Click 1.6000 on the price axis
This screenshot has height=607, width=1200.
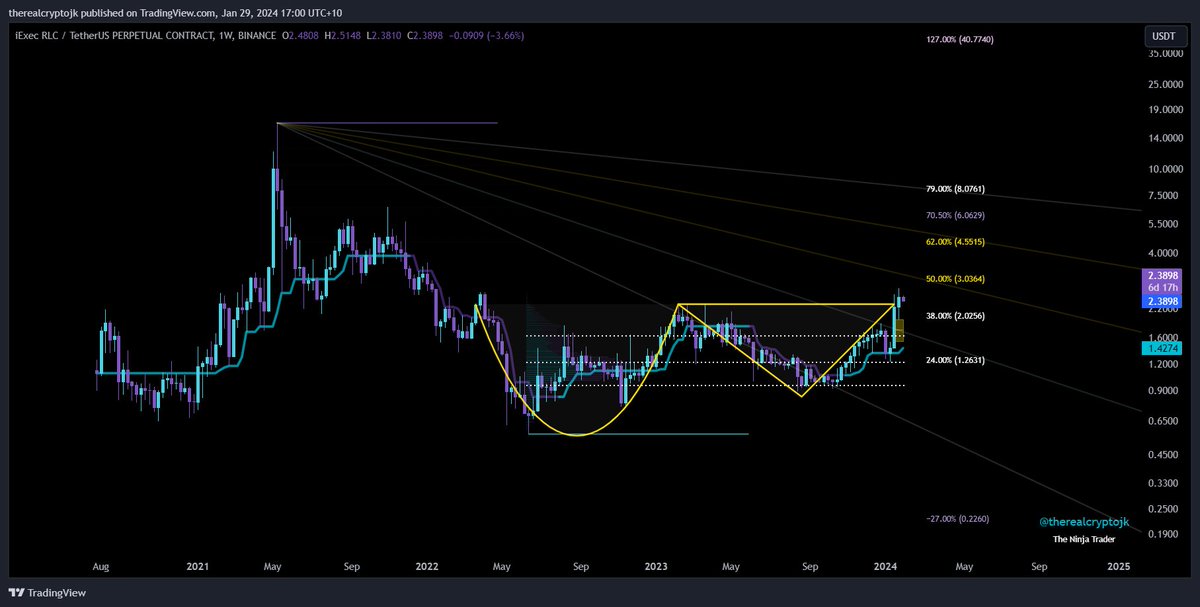coord(1164,338)
